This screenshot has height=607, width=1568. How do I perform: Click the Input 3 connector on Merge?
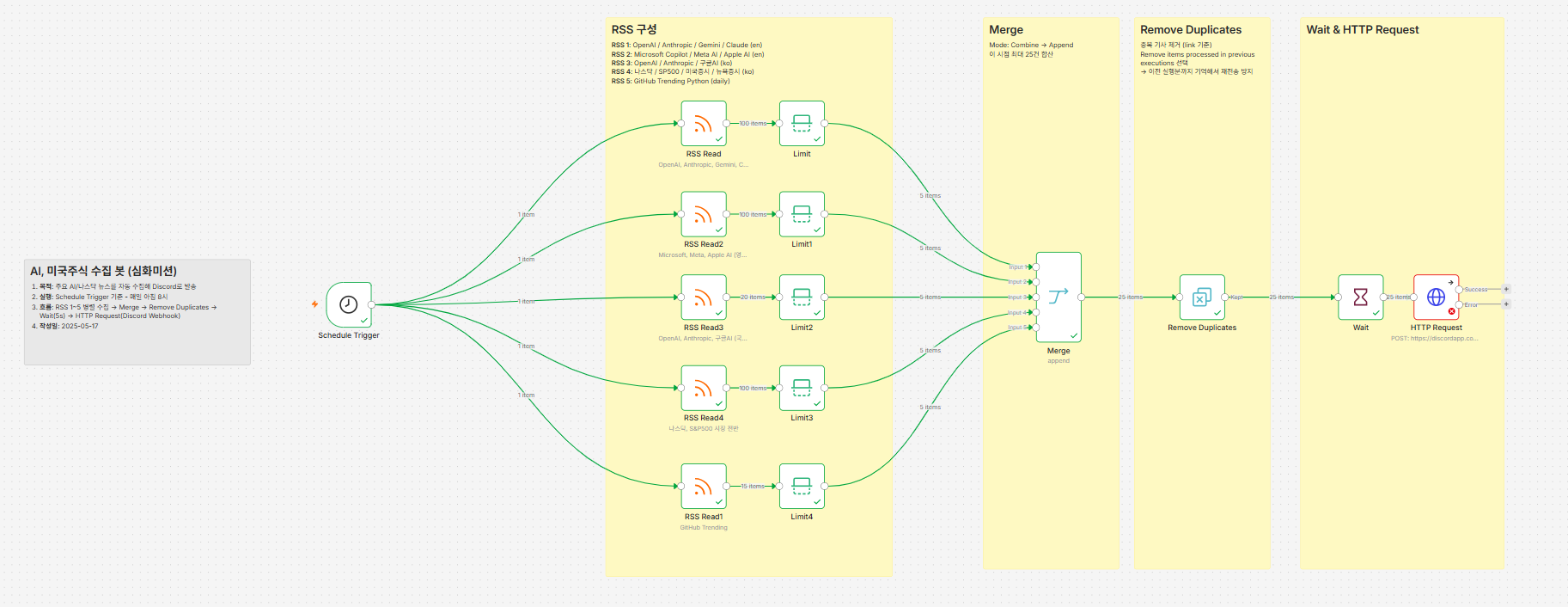(x=1036, y=297)
